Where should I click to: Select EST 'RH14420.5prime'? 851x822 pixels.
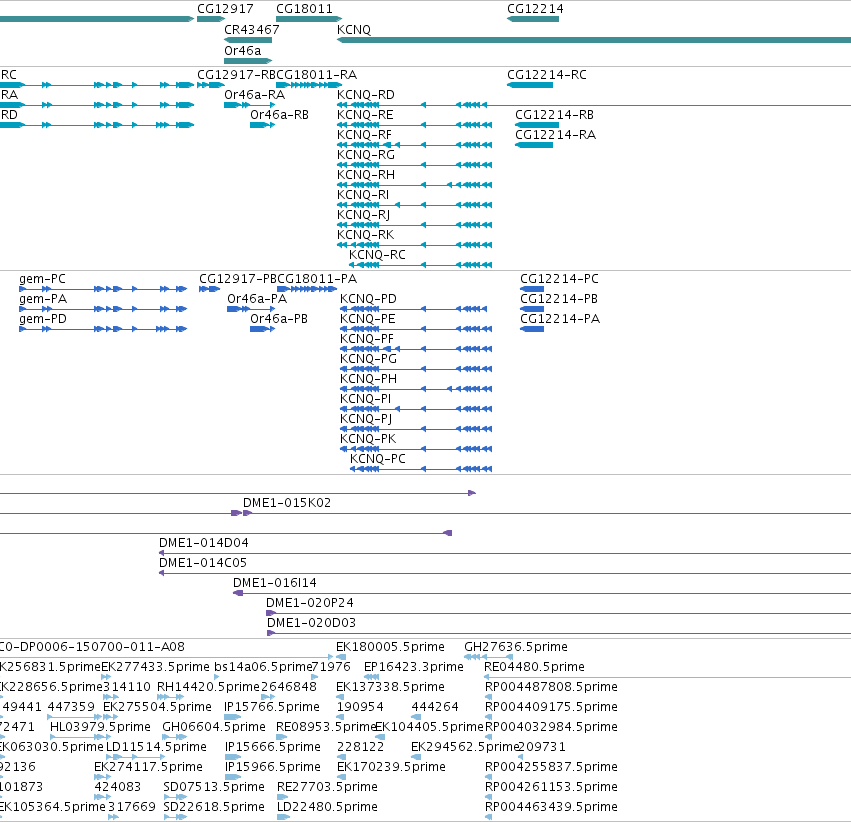(208, 687)
